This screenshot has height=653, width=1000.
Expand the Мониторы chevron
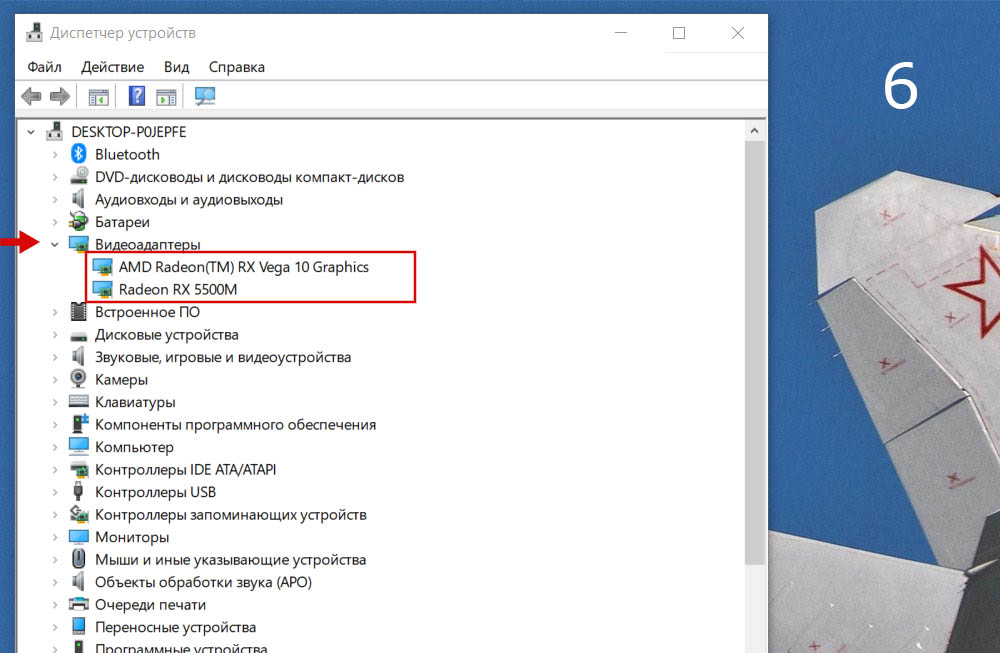(x=55, y=537)
